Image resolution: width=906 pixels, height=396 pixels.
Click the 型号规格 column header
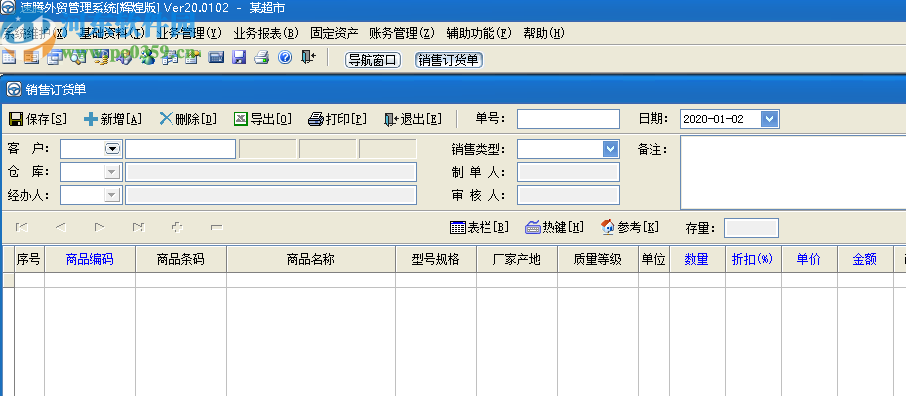click(436, 260)
